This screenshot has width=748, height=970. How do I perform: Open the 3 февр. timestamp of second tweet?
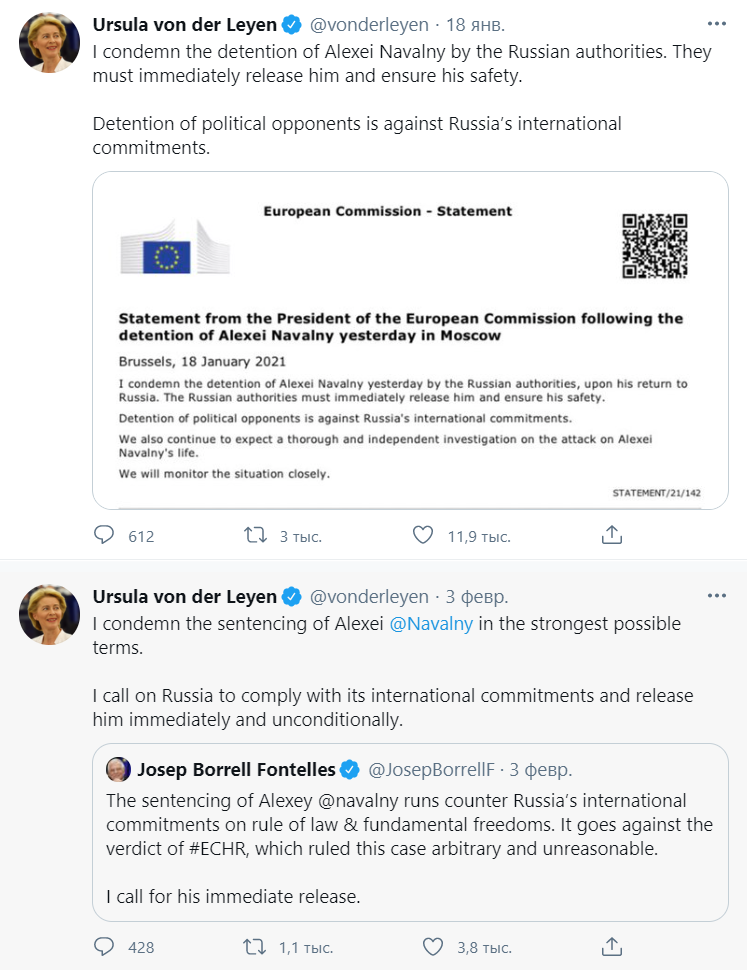click(x=477, y=597)
